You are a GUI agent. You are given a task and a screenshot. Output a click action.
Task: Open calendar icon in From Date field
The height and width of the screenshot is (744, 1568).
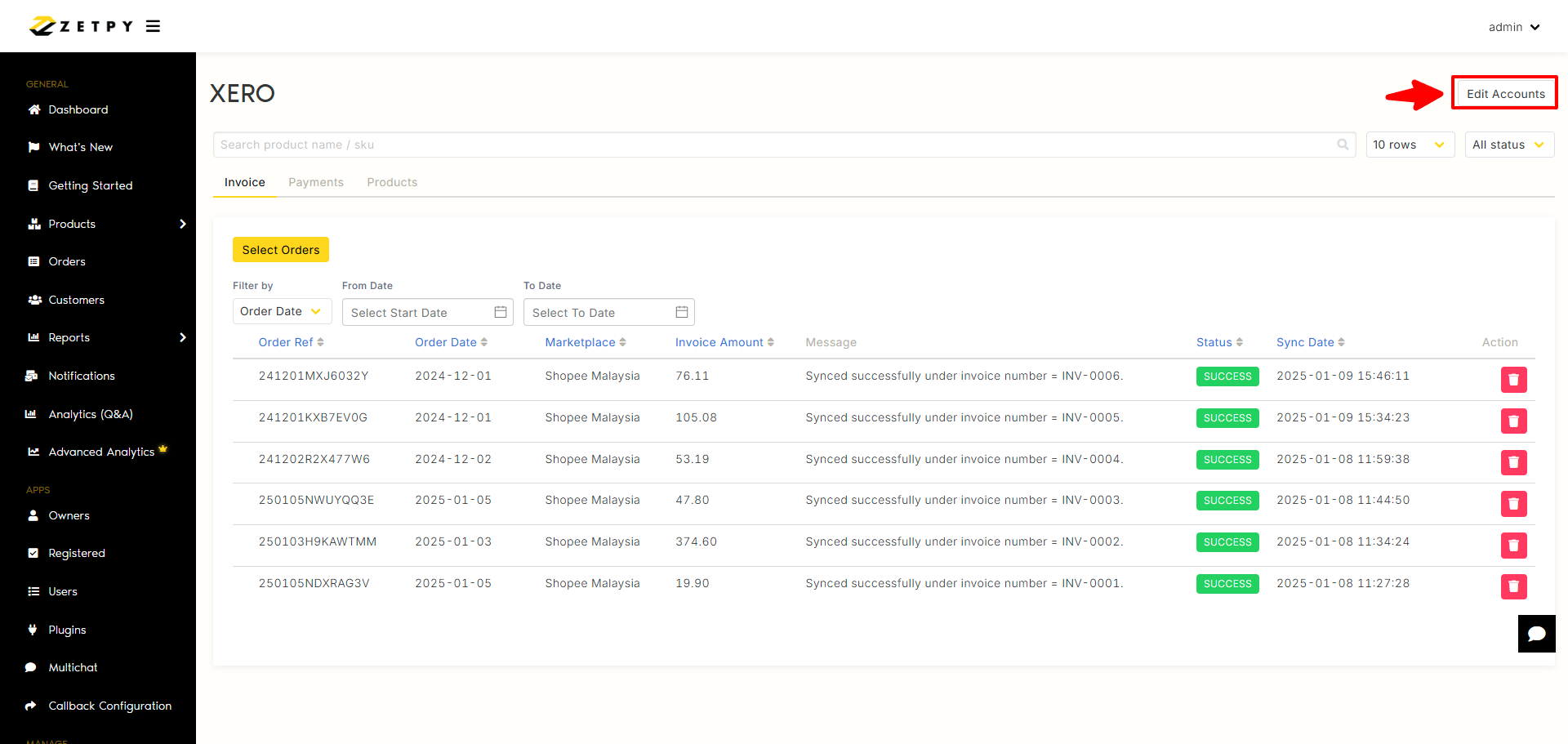coord(501,312)
